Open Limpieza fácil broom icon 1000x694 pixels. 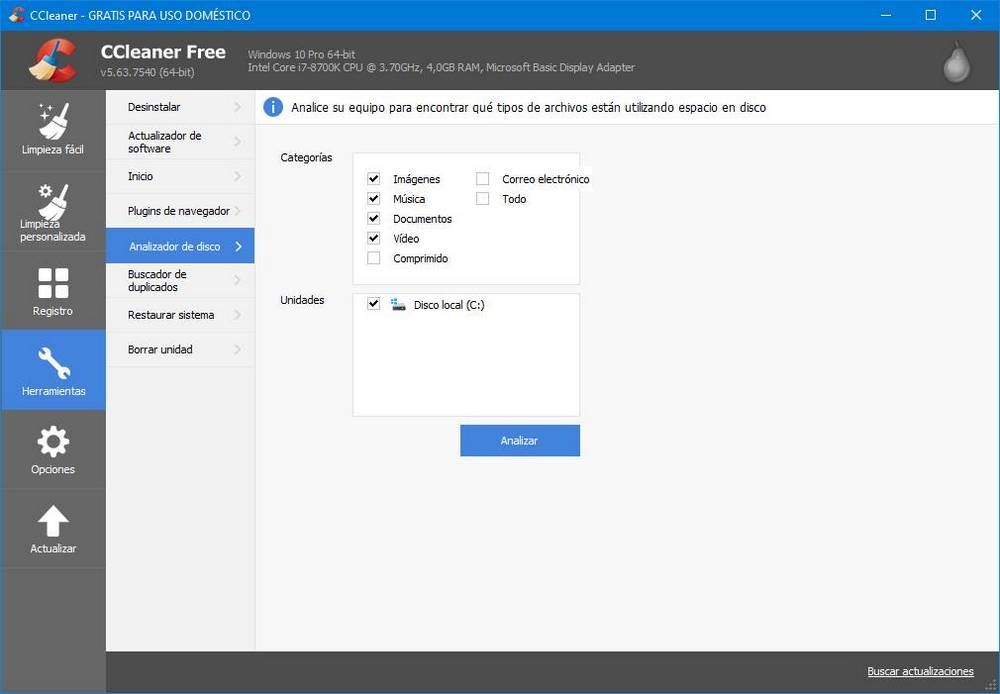[x=54, y=121]
